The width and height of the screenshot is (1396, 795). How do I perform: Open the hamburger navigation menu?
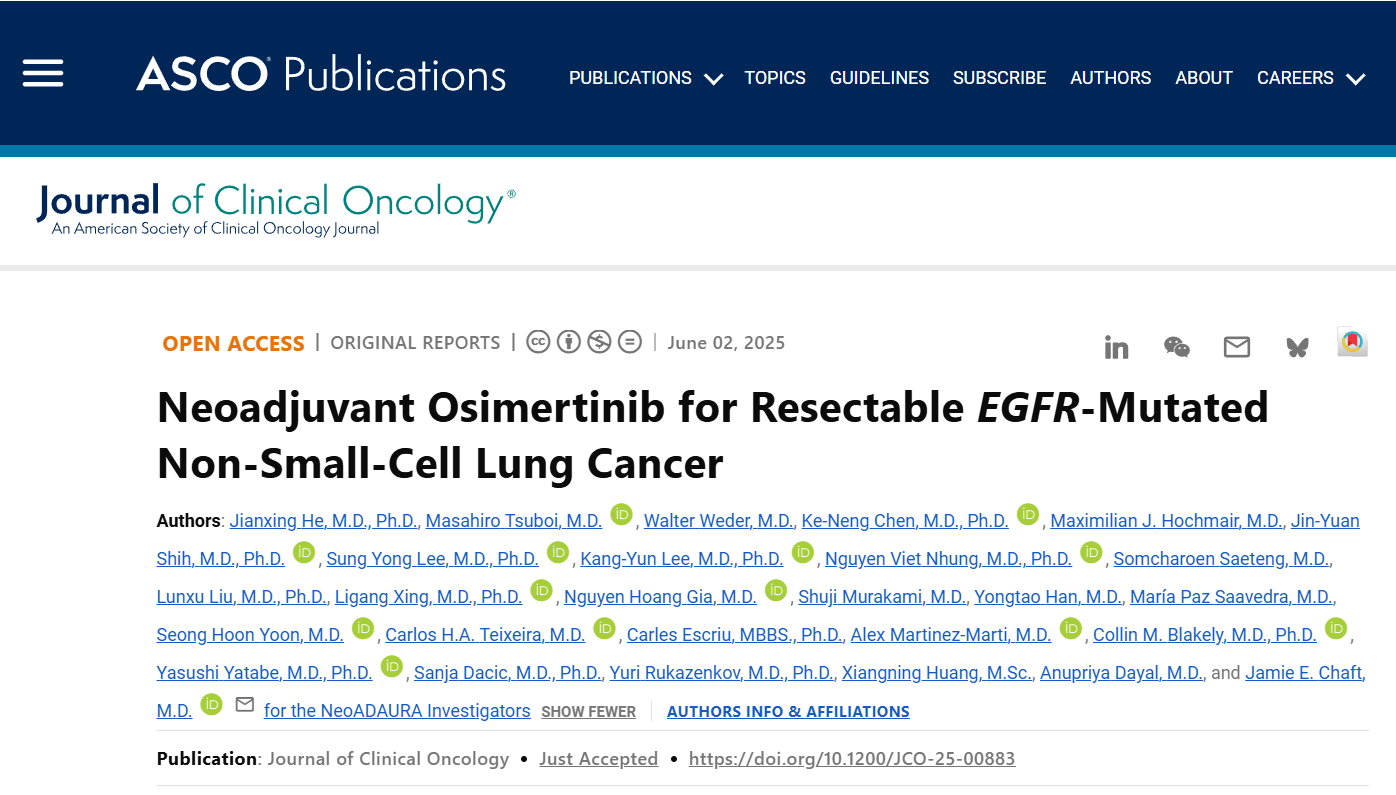point(43,74)
